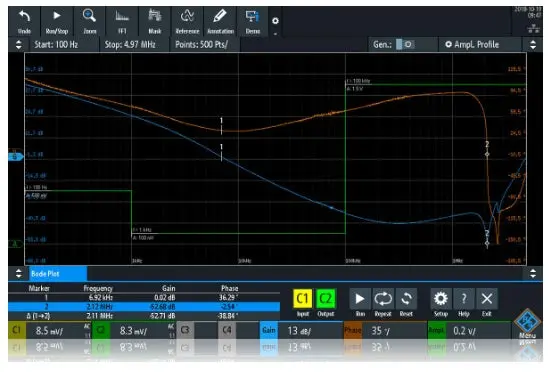Image resolution: width=549 pixels, height=373 pixels.
Task: Activate the Zoom magnifier tool
Action: [x=90, y=22]
